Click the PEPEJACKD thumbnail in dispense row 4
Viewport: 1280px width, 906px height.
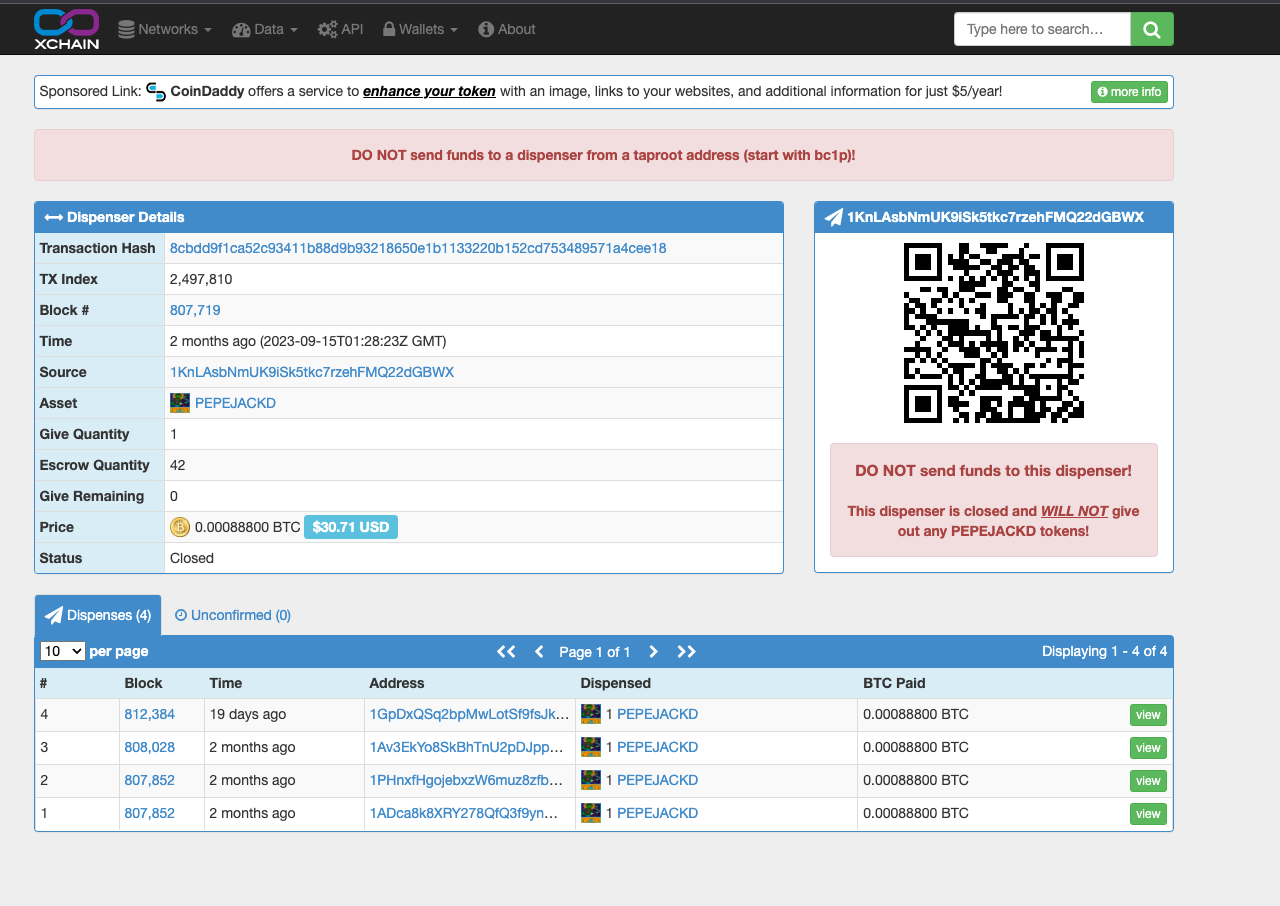tap(591, 714)
